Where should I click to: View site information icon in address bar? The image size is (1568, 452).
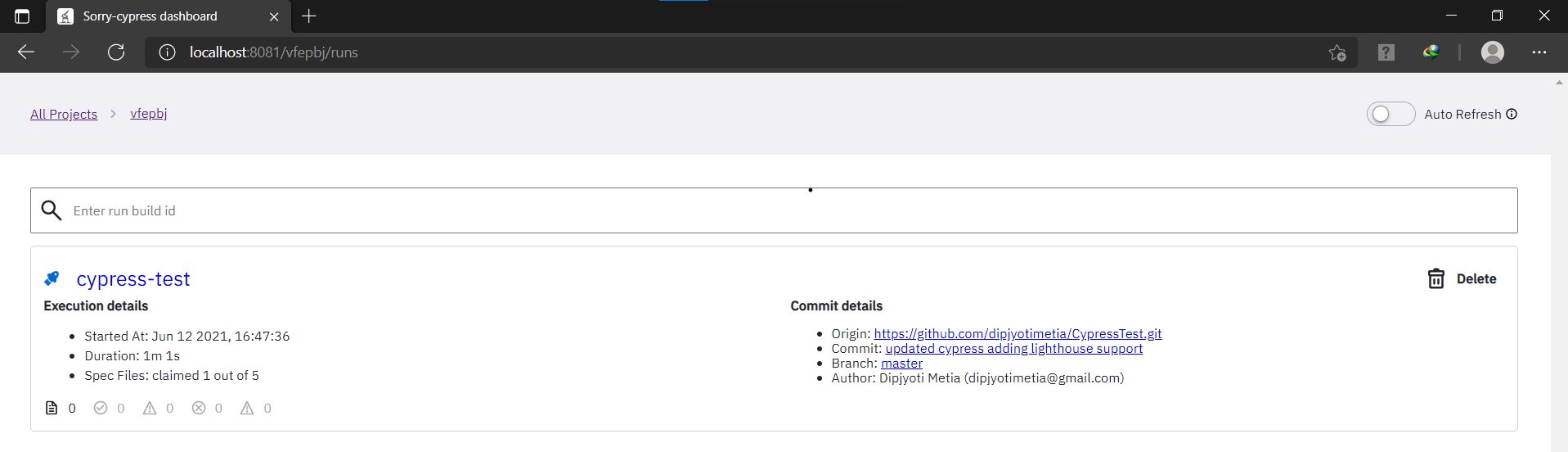[x=167, y=52]
